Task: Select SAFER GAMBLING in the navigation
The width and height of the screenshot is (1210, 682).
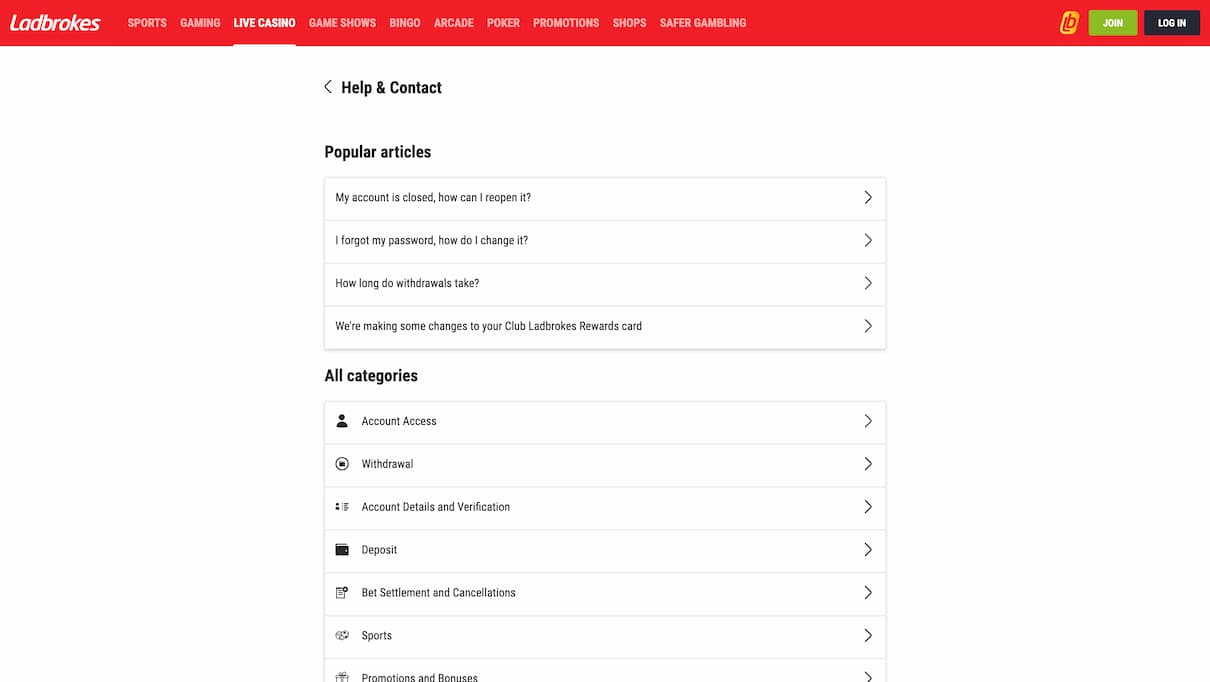Action: click(703, 22)
